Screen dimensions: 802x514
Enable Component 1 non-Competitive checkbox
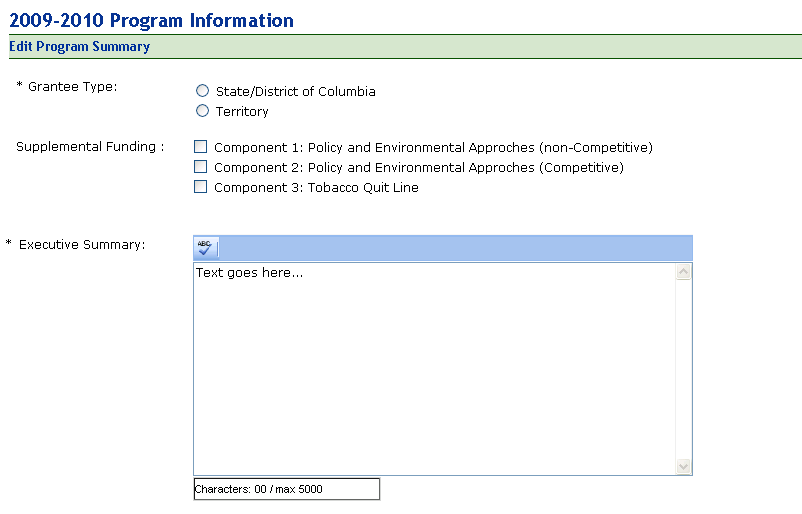coord(201,147)
